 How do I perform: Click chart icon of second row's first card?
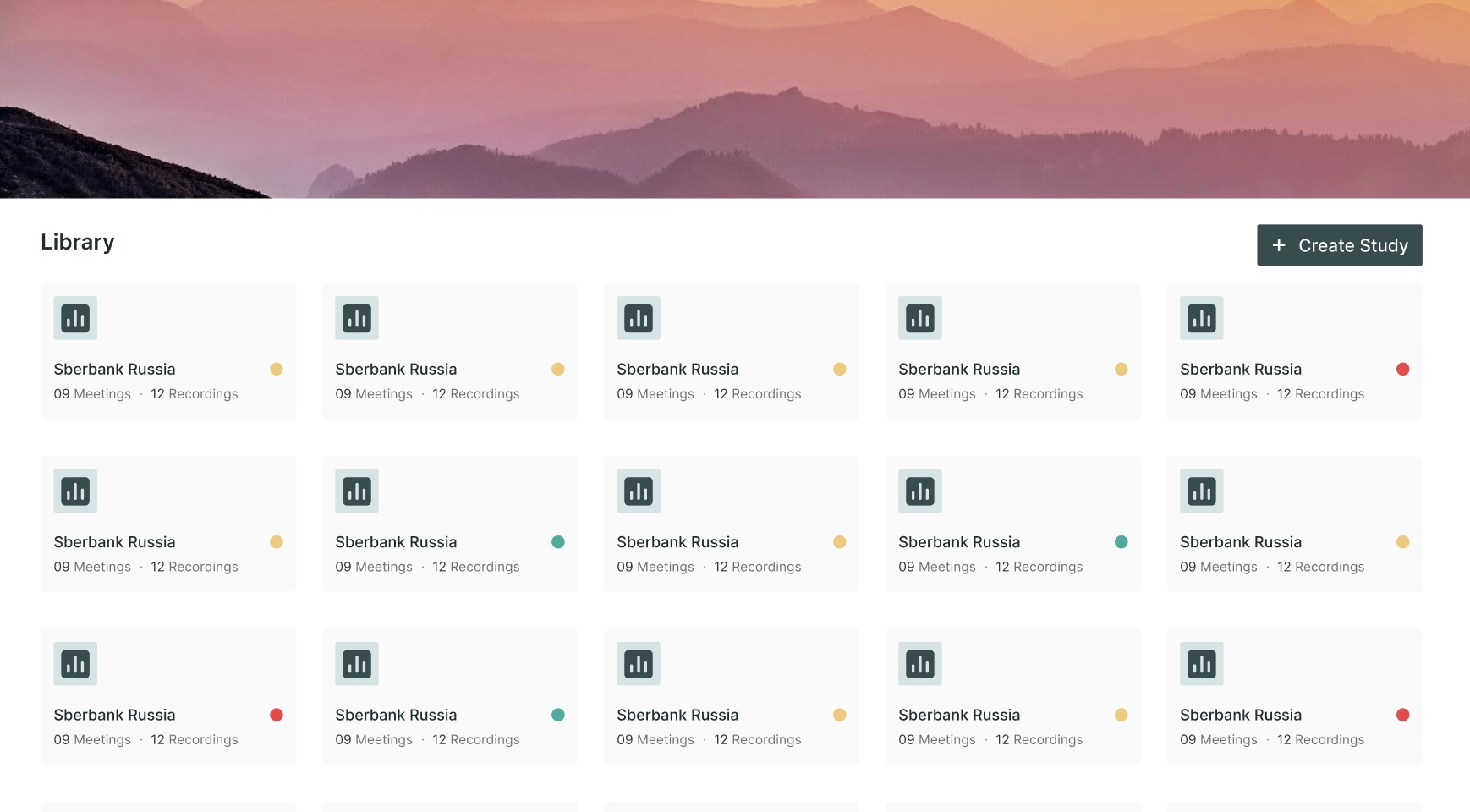pos(75,491)
